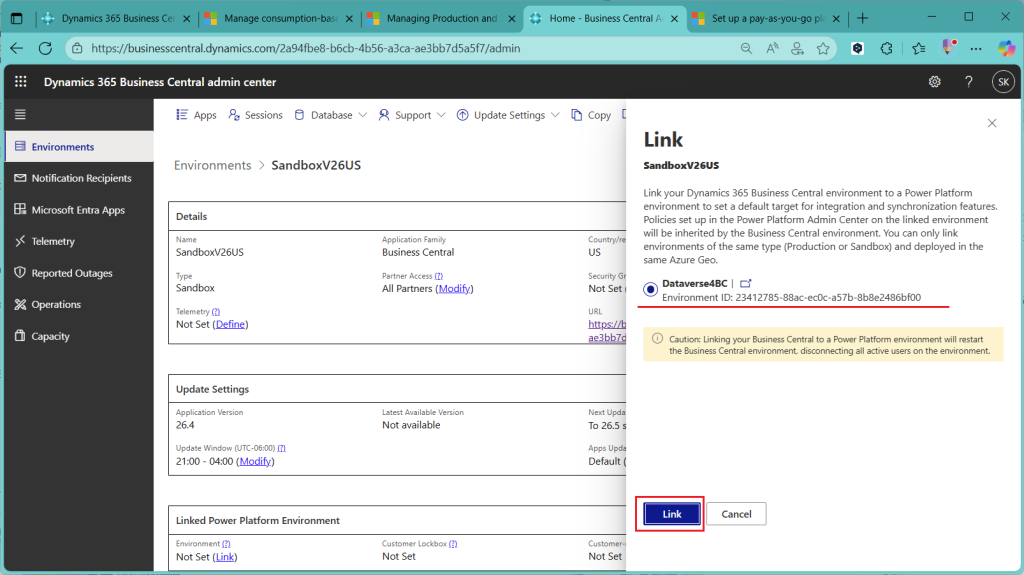The height and width of the screenshot is (575, 1024).
Task: Refresh the browser page
Action: pyautogui.click(x=45, y=48)
